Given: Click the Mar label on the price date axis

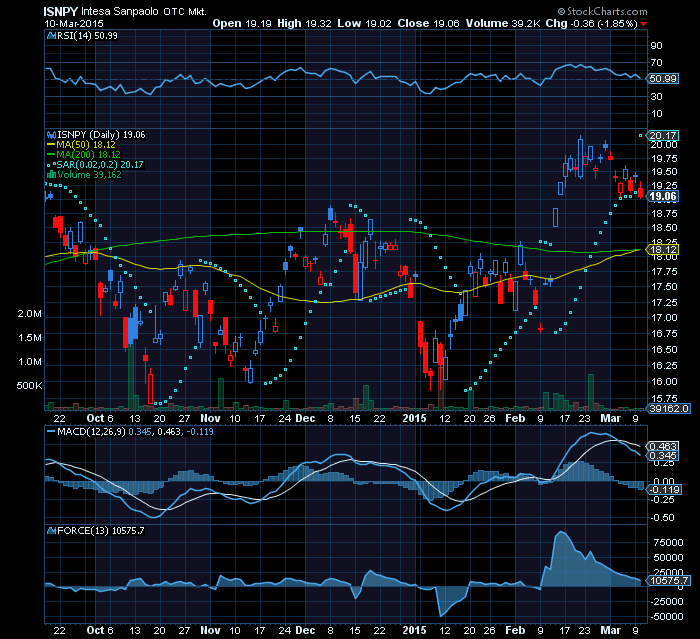Looking at the screenshot, I should pyautogui.click(x=610, y=418).
